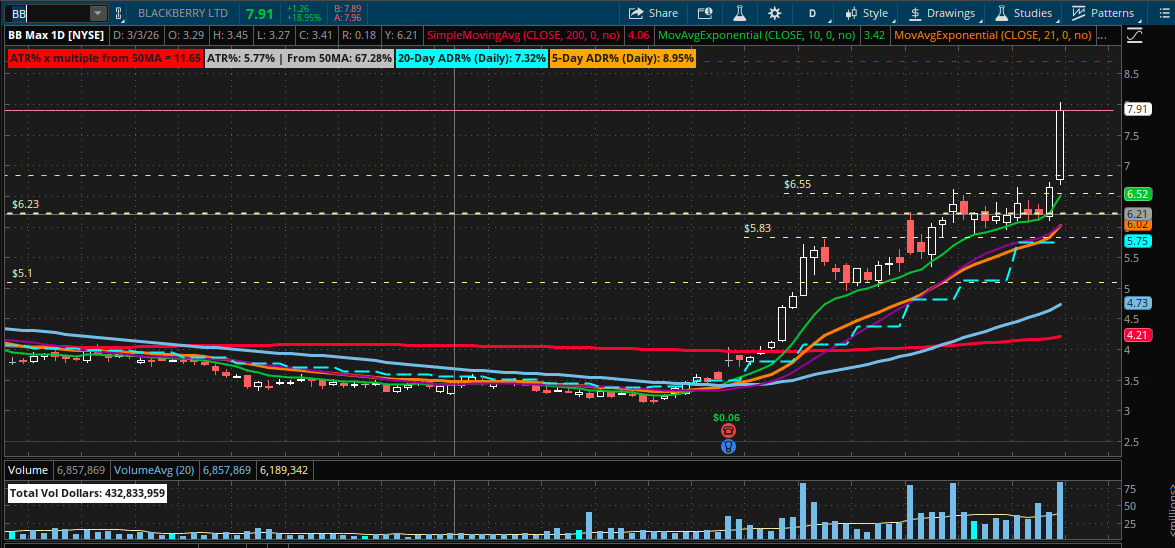1175x548 pixels.
Task: Click the curve icon above price axis
Action: click(x=1135, y=34)
